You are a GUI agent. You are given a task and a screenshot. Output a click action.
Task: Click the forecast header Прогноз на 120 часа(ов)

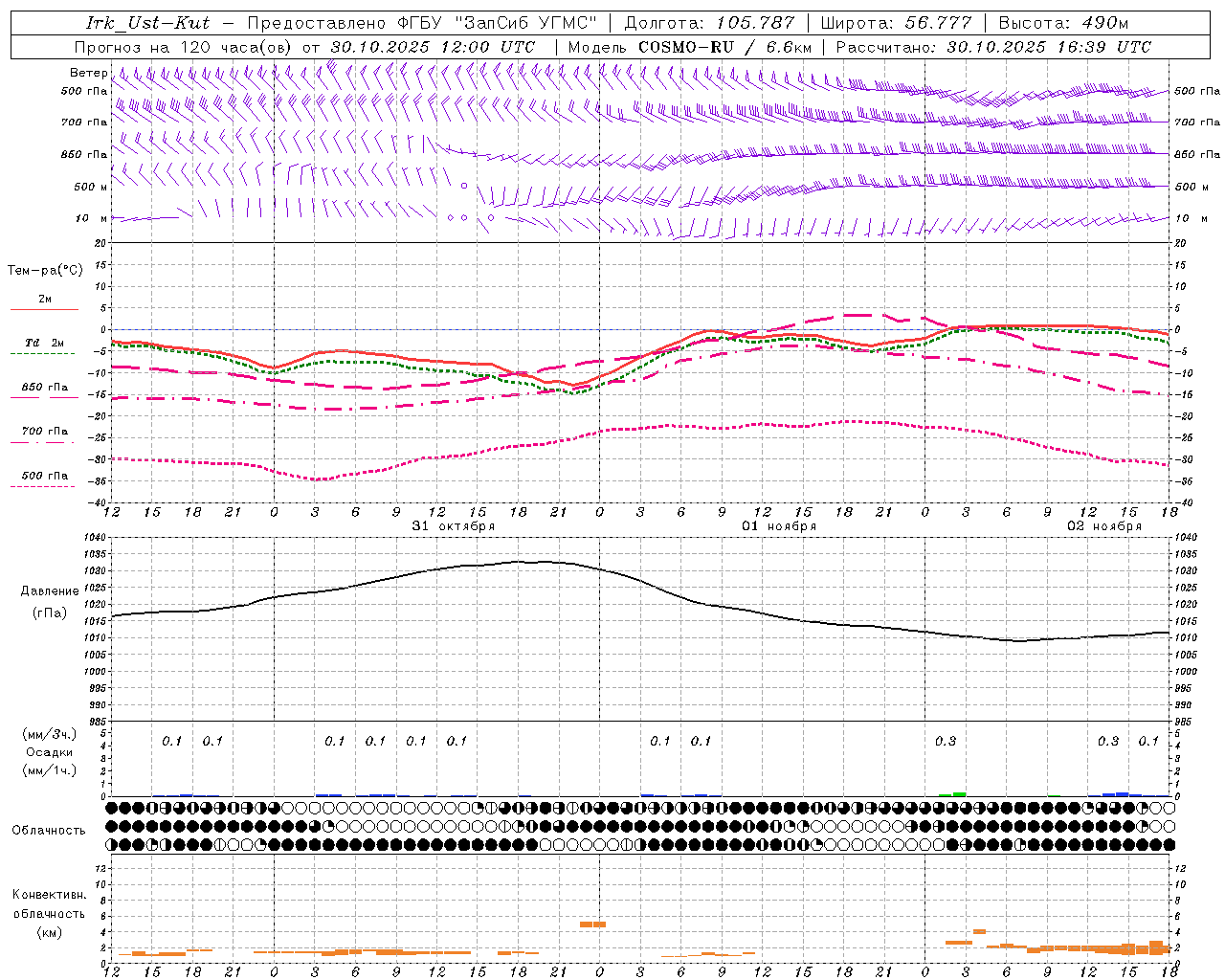(x=184, y=47)
